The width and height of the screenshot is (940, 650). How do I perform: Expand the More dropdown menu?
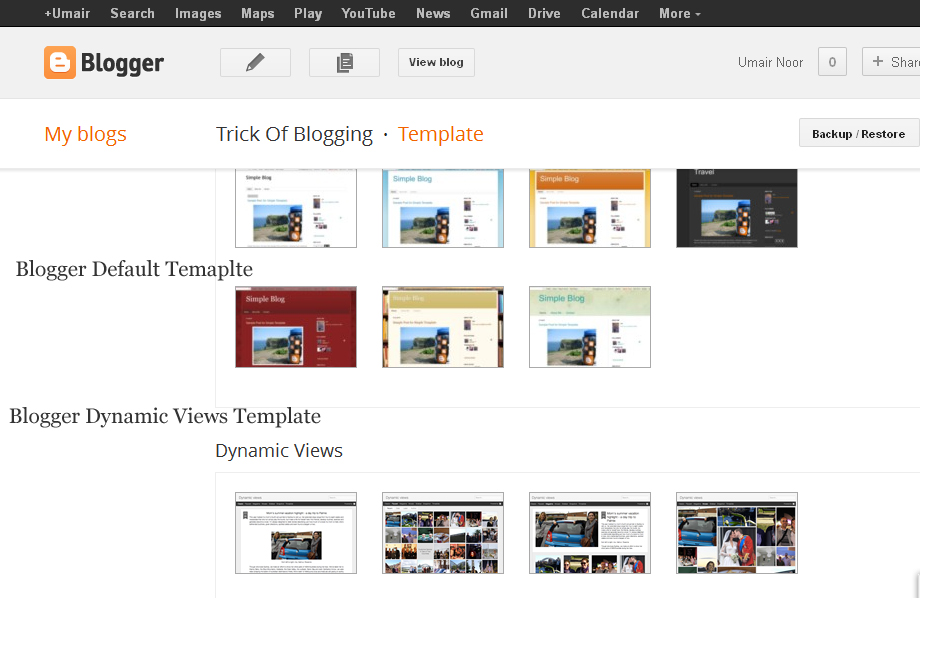click(x=679, y=13)
